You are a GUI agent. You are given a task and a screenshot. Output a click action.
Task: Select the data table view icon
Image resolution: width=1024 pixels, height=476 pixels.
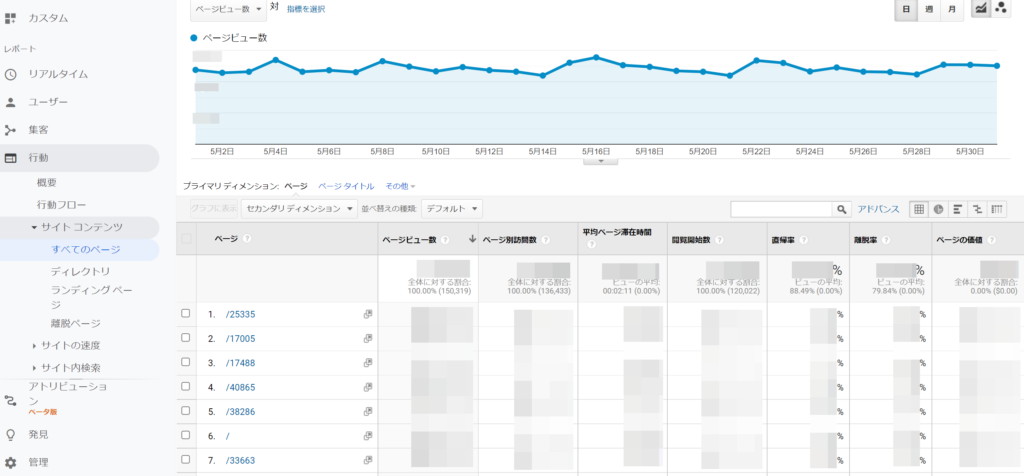[919, 209]
